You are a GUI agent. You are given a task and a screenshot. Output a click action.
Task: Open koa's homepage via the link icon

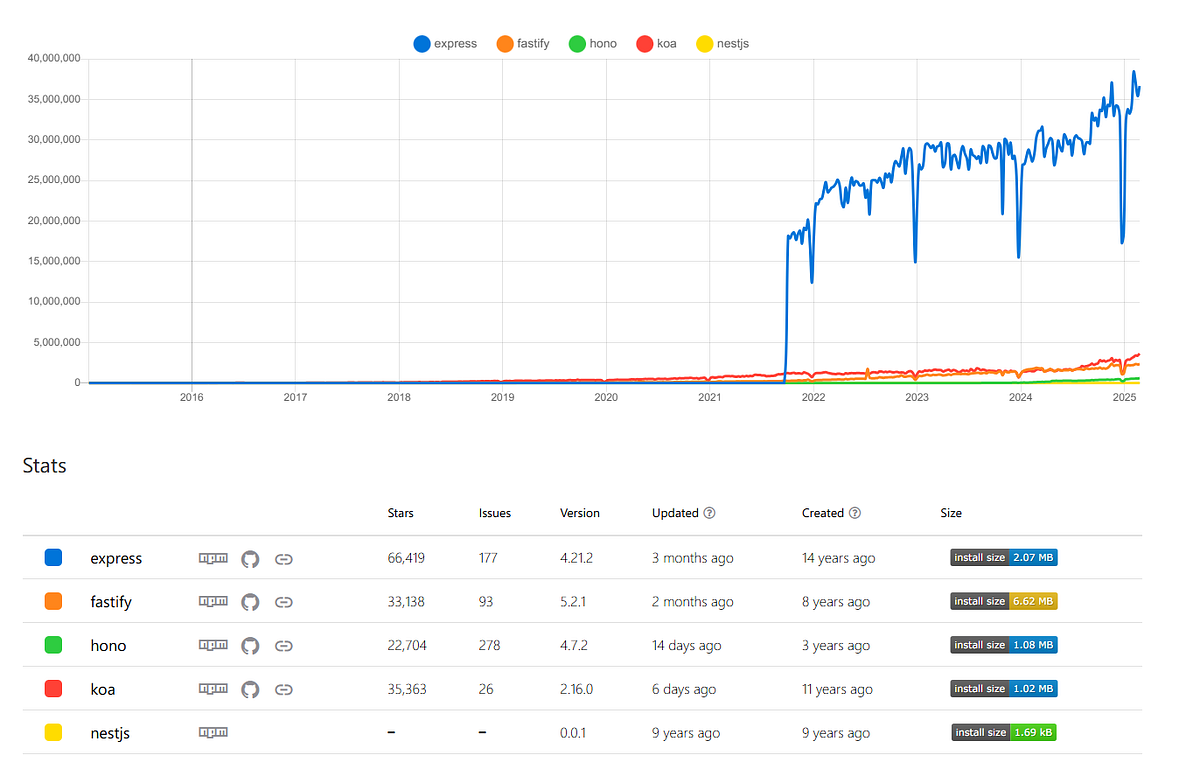(283, 689)
